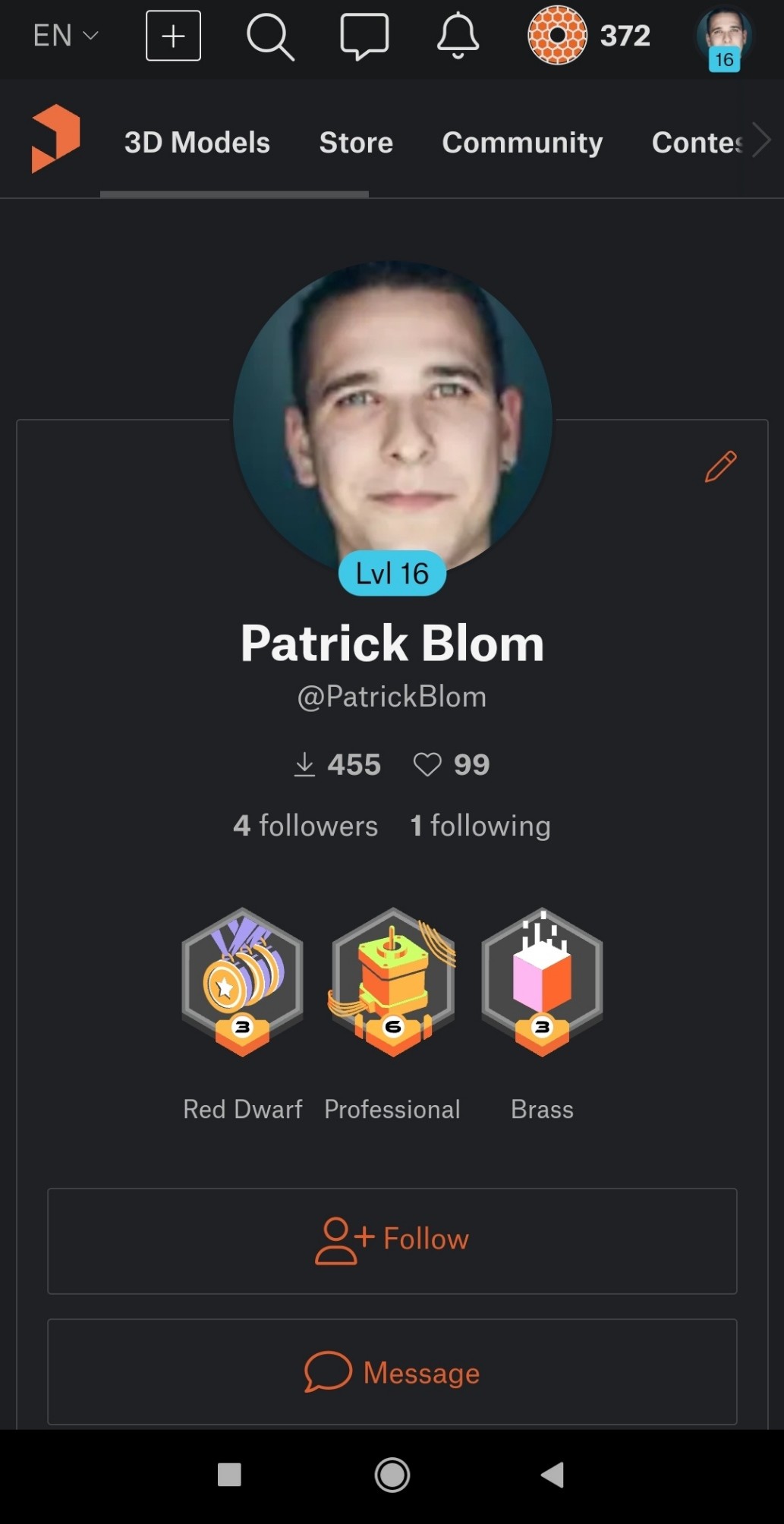Open the Community tab
Screen dimensions: 784x1524
[x=522, y=142]
